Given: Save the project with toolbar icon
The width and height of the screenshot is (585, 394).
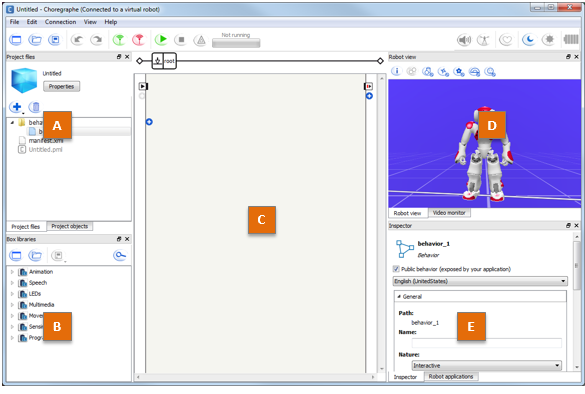Looking at the screenshot, I should (x=55, y=40).
